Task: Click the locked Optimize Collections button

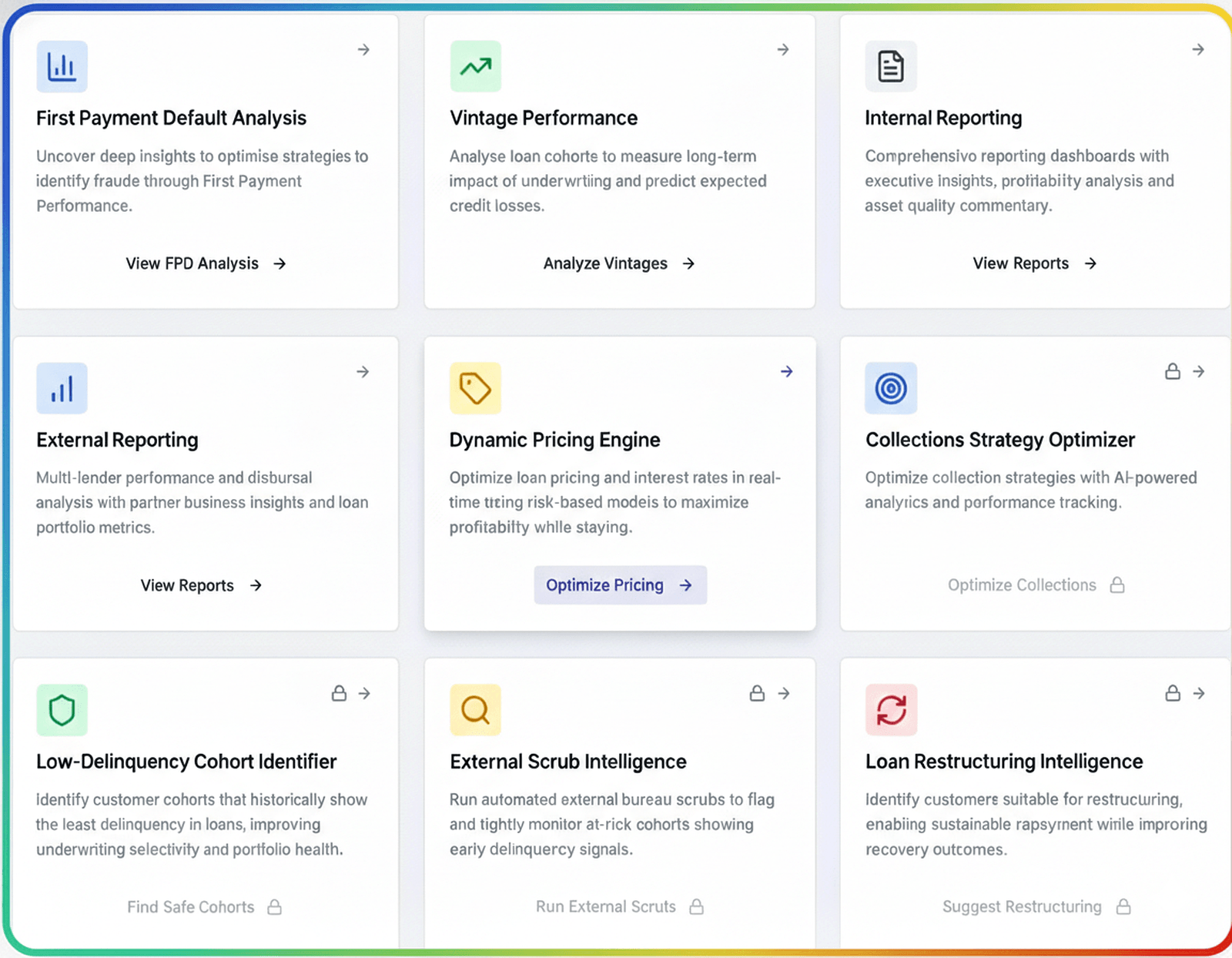Action: coord(1035,585)
